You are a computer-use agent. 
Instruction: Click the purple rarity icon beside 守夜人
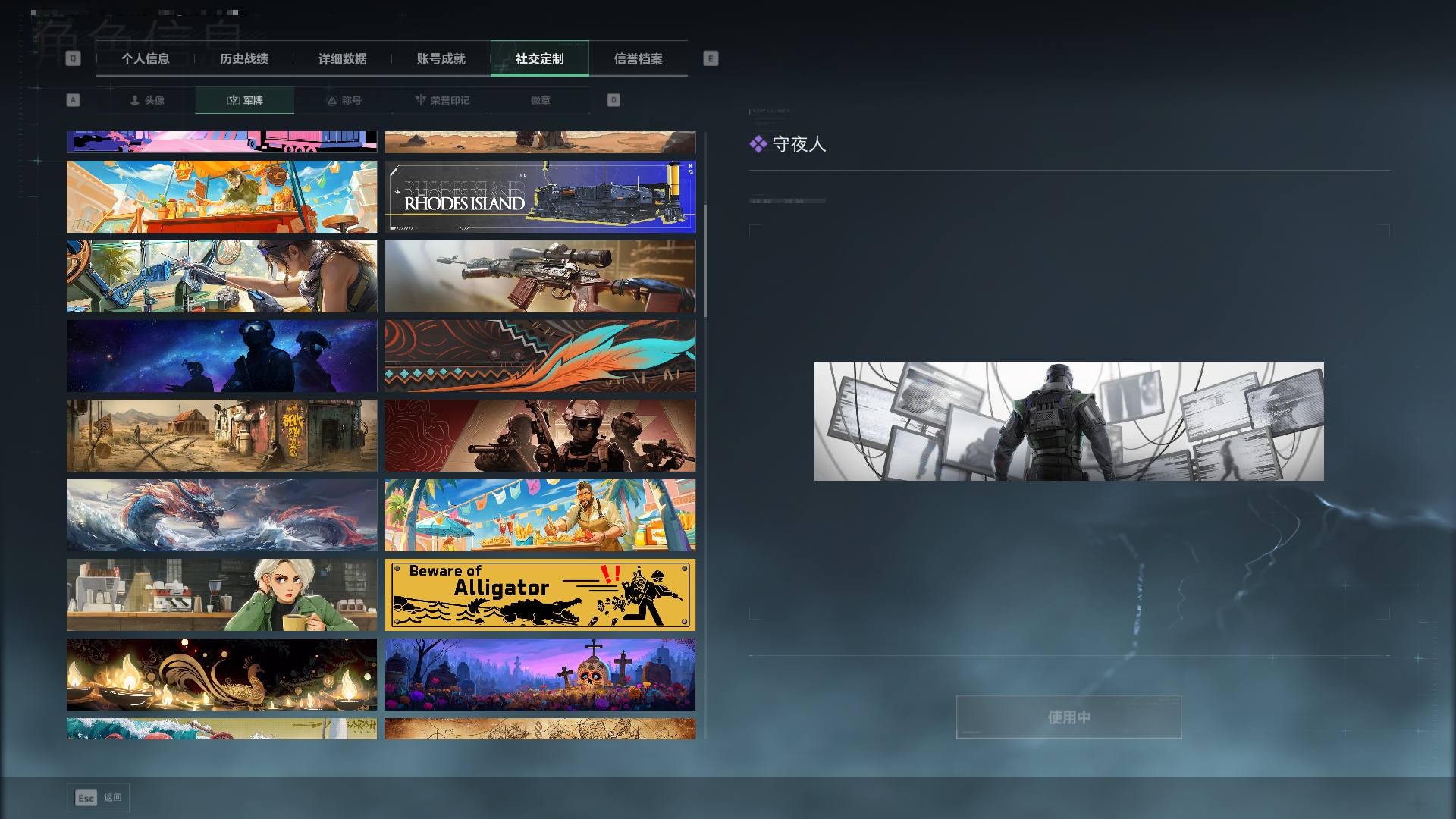tap(758, 144)
